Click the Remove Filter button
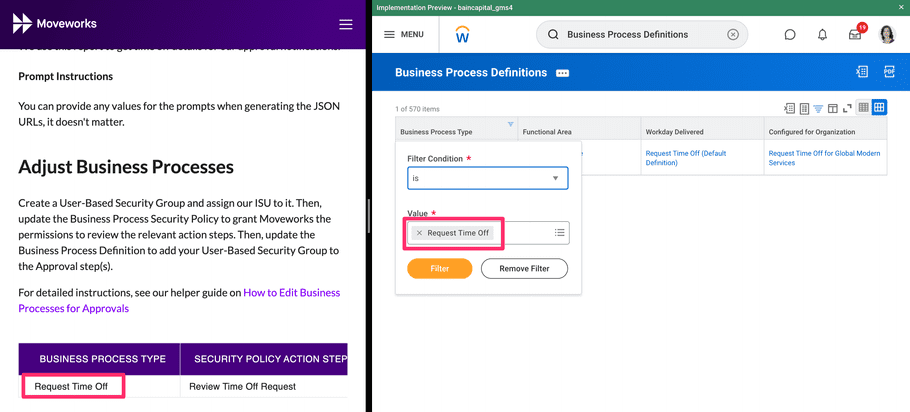910x412 pixels. click(525, 269)
